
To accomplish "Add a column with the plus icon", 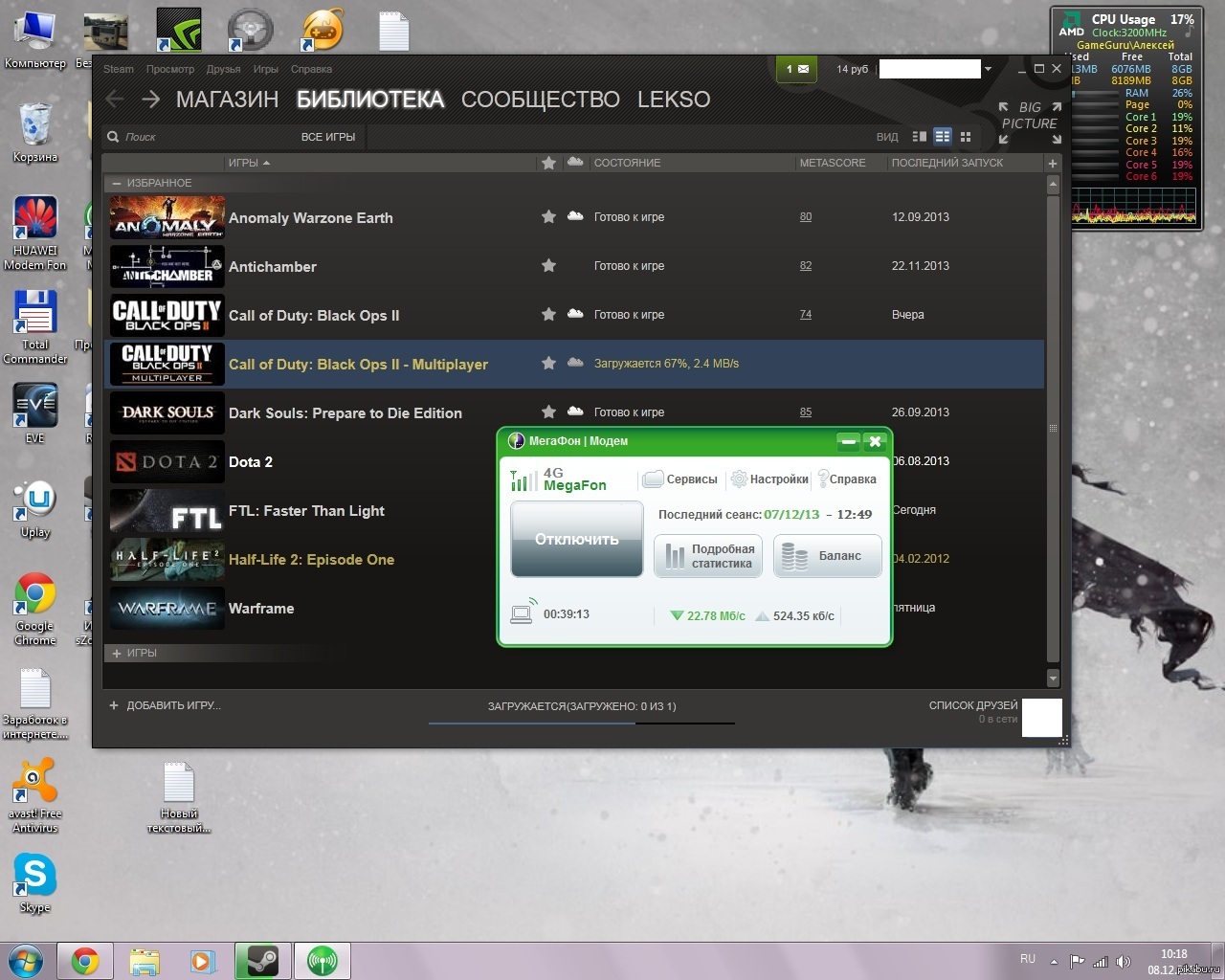I will [x=1053, y=163].
